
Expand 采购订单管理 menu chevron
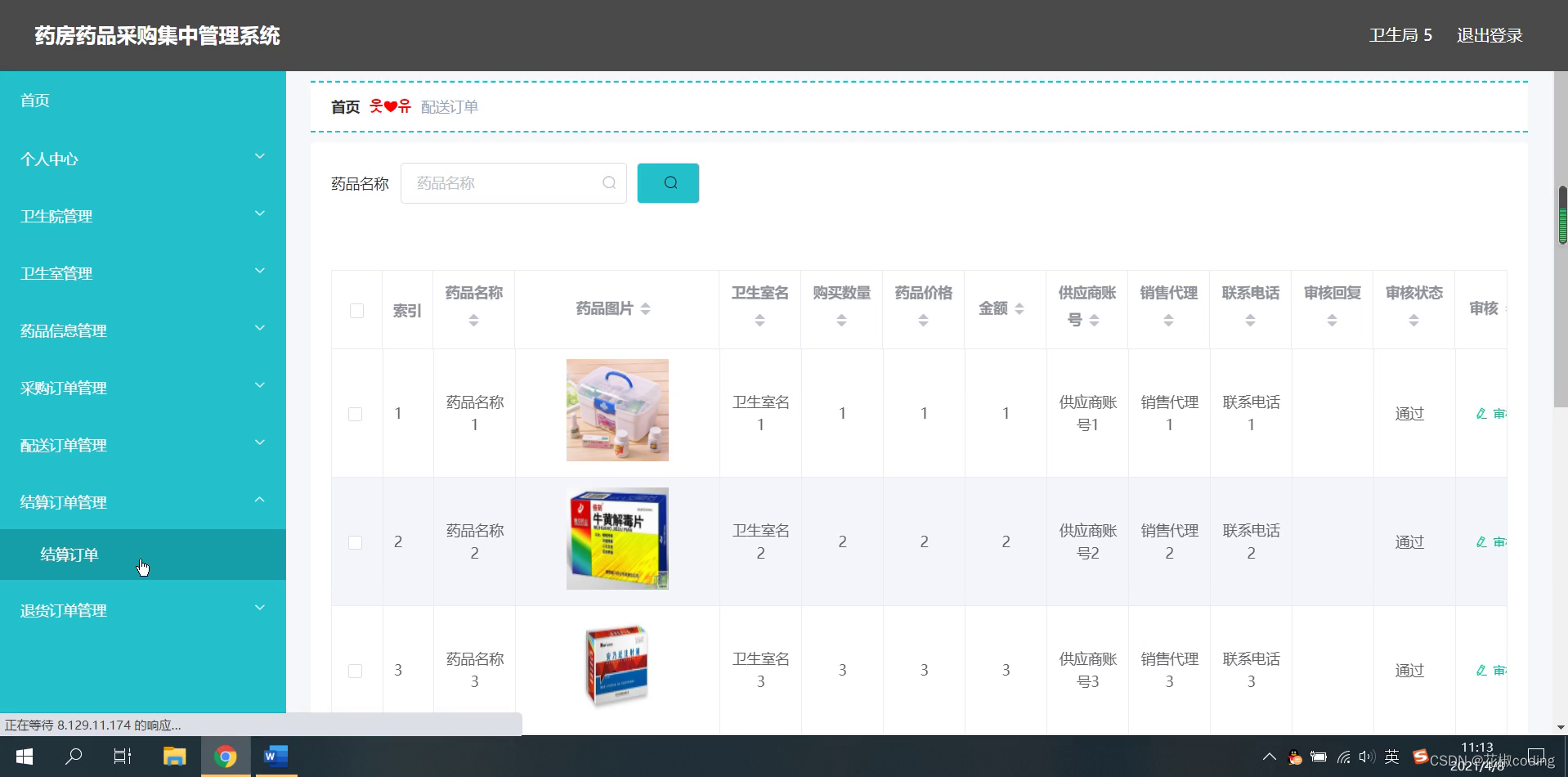260,385
